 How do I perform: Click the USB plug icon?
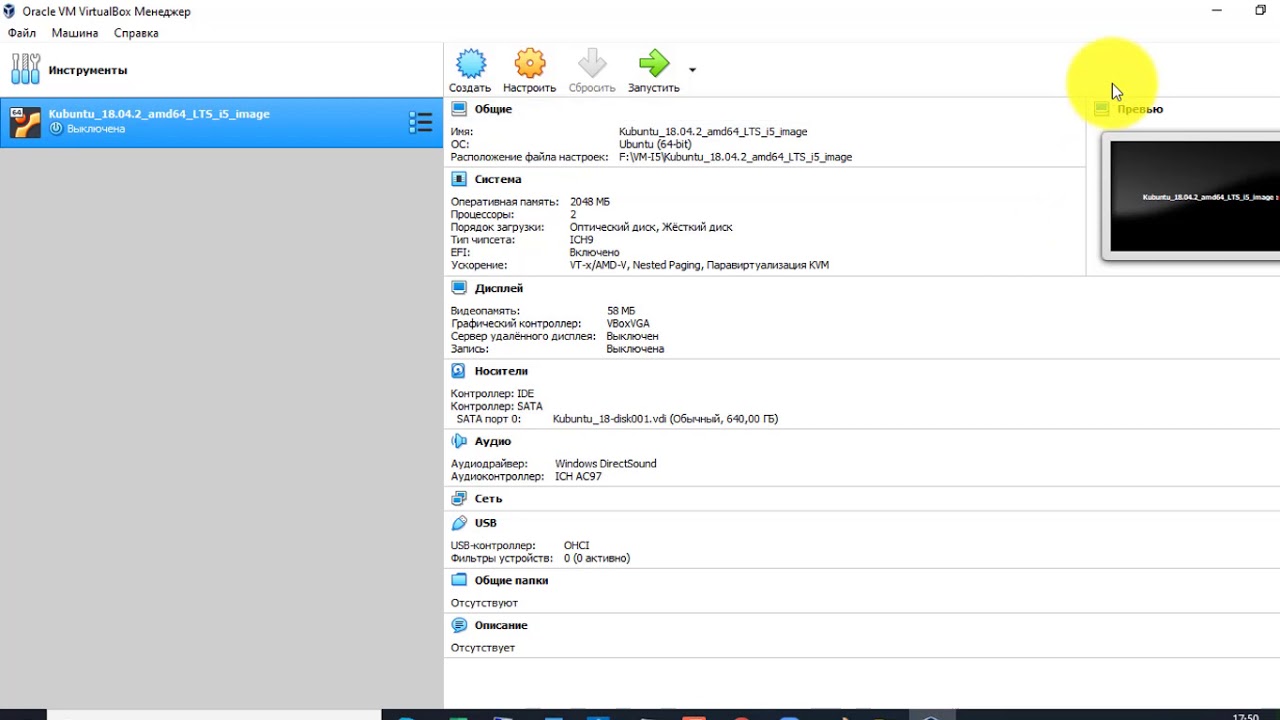[459, 523]
